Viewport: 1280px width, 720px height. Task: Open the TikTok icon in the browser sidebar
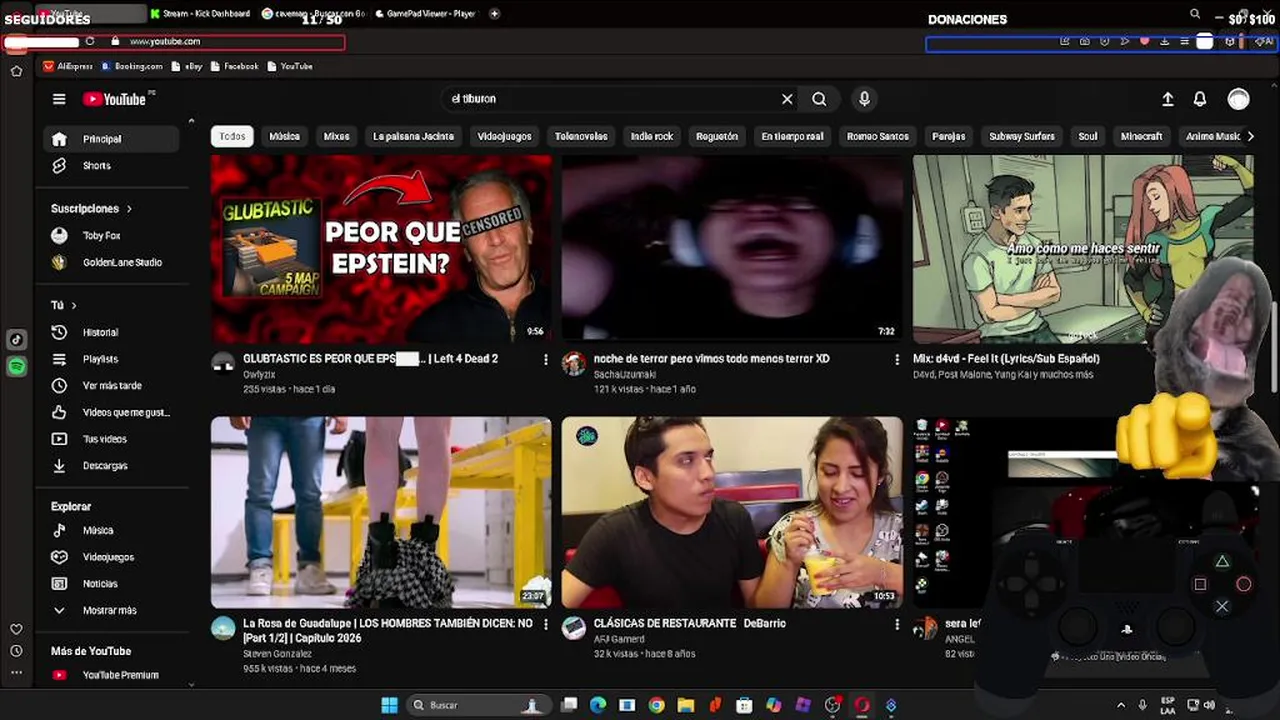pos(16,340)
